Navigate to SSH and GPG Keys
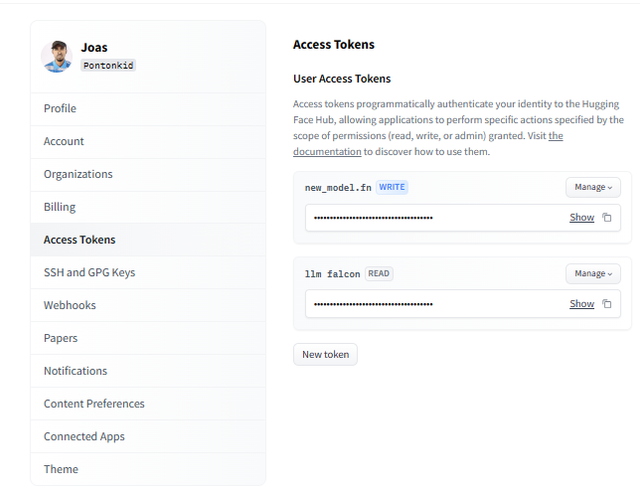The width and height of the screenshot is (640, 495). point(89,272)
